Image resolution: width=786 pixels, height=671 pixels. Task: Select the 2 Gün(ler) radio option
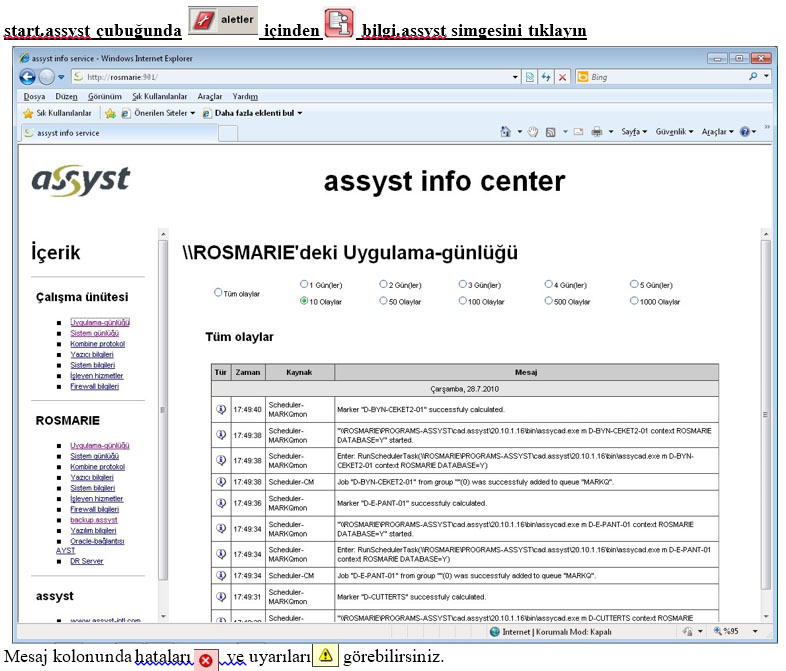(383, 284)
